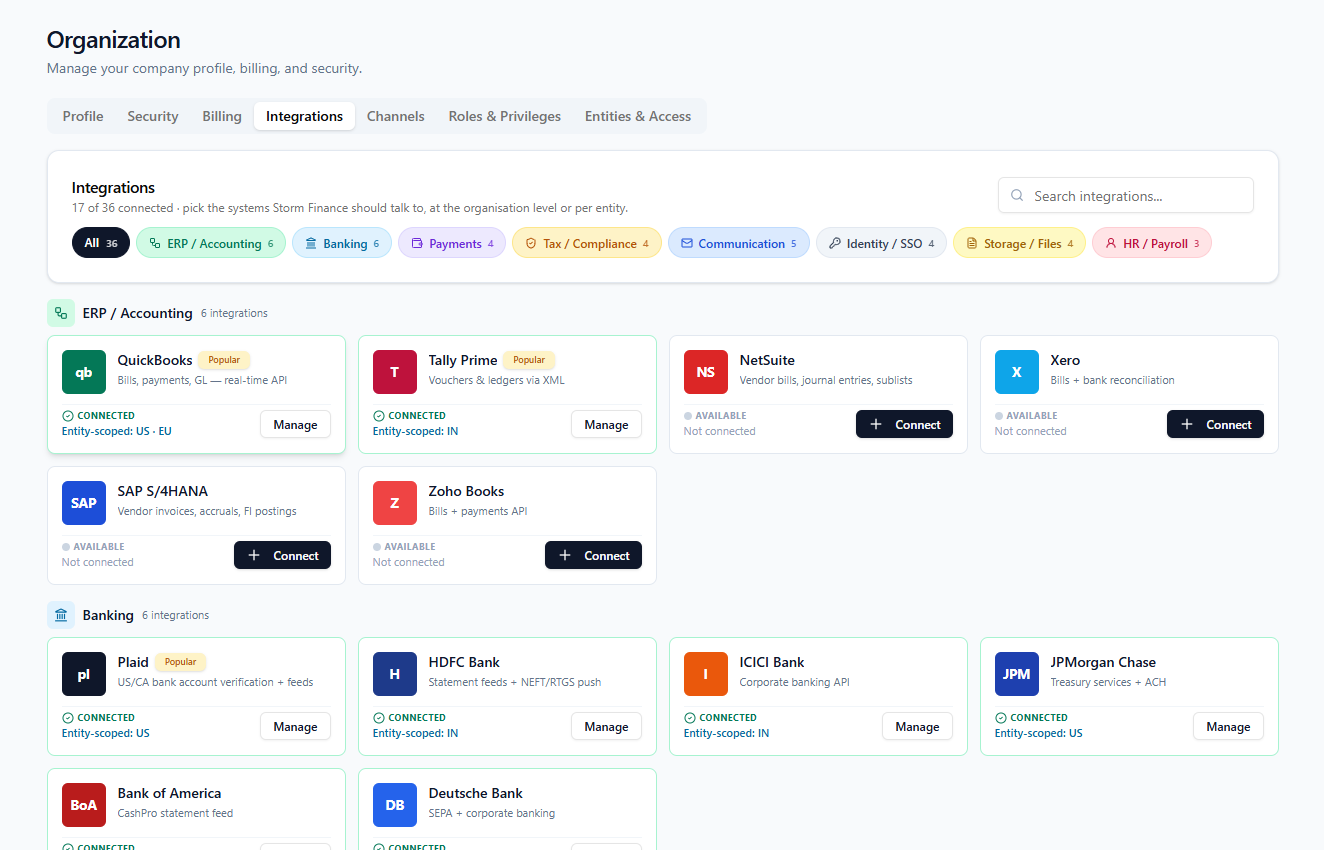Click the CONNECTED status on HDFC Bank
This screenshot has width=1324, height=850.
[409, 717]
